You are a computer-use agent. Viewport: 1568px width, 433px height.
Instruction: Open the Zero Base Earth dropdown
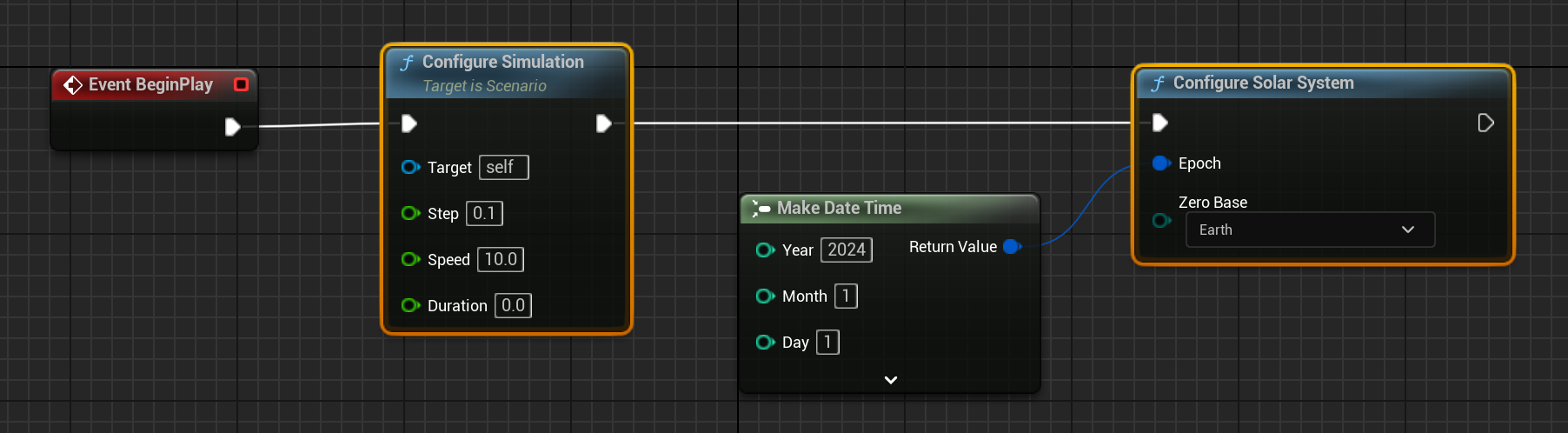coord(1309,230)
